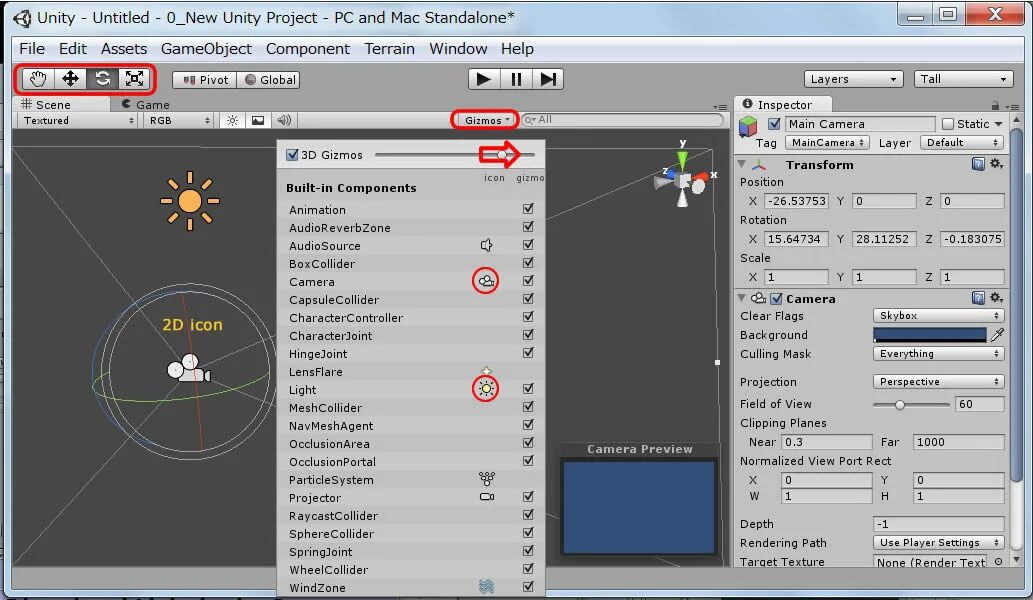Click the WindZone icon in list
The width and height of the screenshot is (1033, 600).
click(x=487, y=586)
